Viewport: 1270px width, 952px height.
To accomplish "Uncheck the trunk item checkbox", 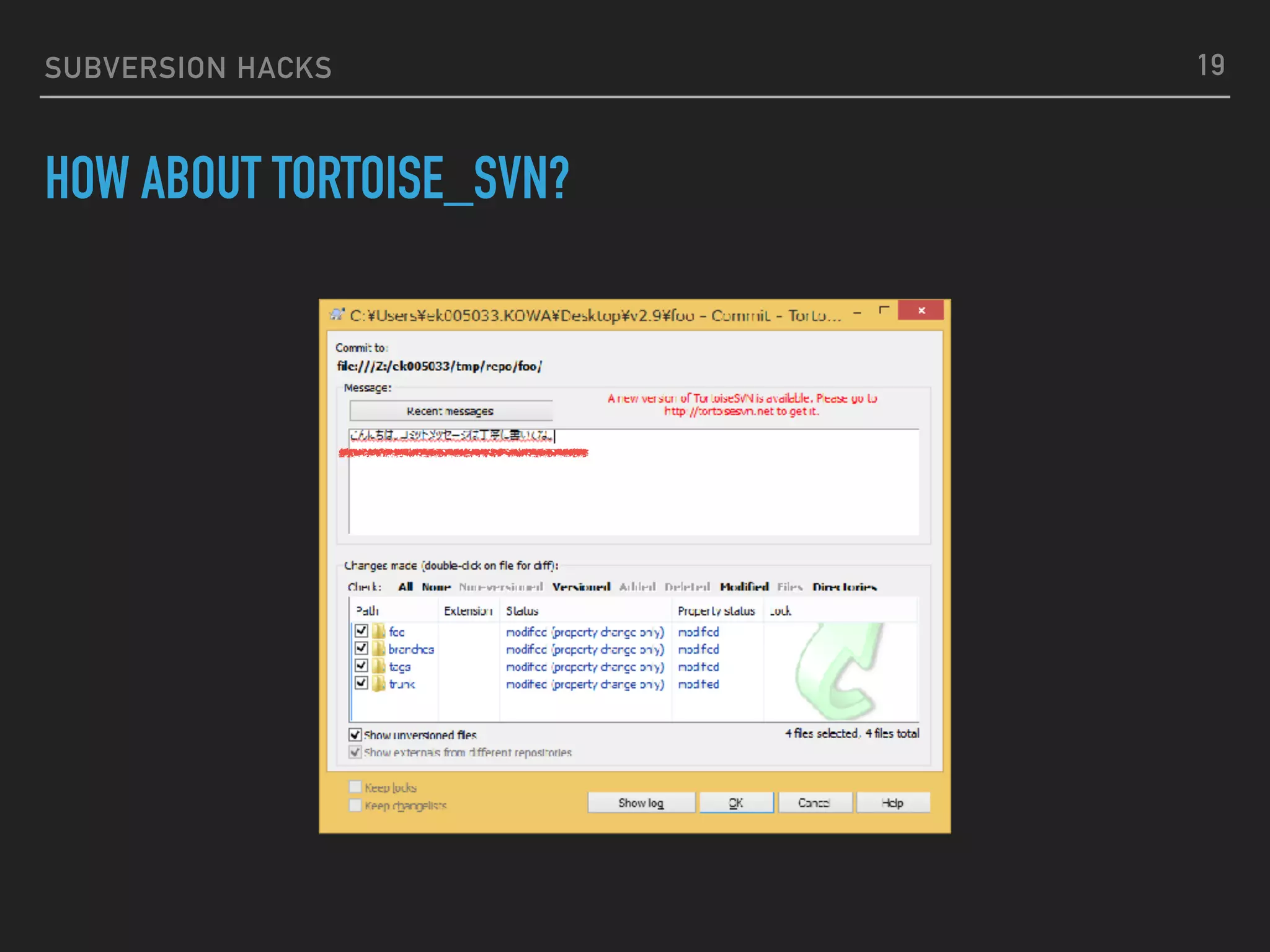I will [362, 683].
